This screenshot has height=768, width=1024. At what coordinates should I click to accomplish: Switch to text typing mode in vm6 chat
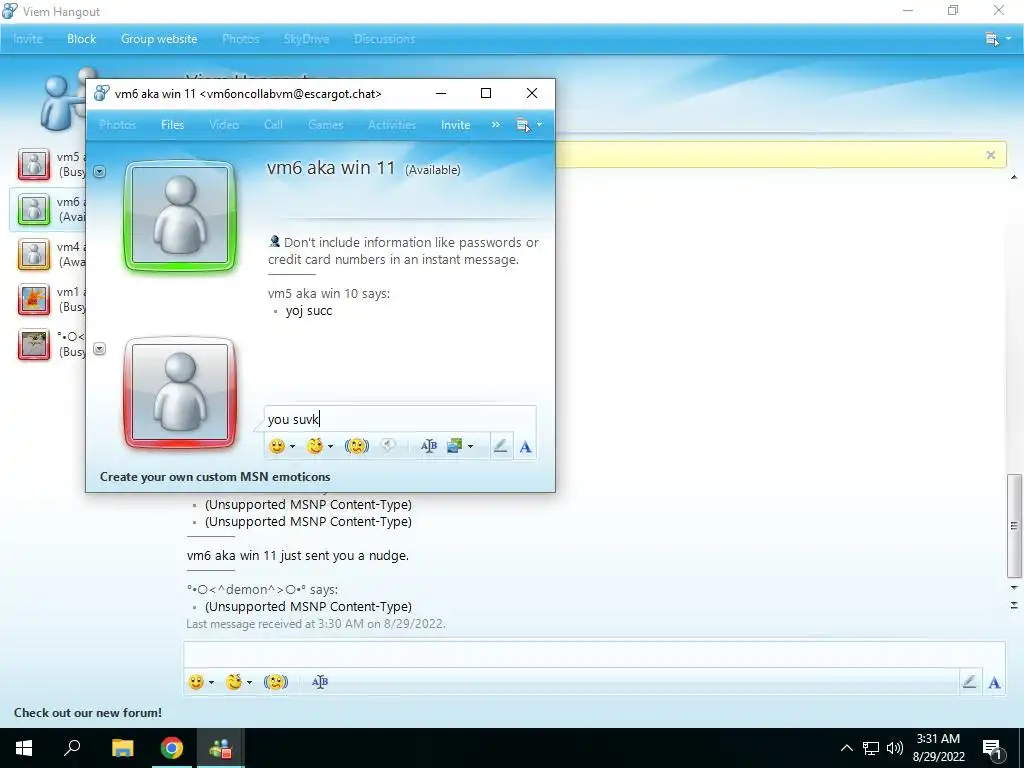525,447
